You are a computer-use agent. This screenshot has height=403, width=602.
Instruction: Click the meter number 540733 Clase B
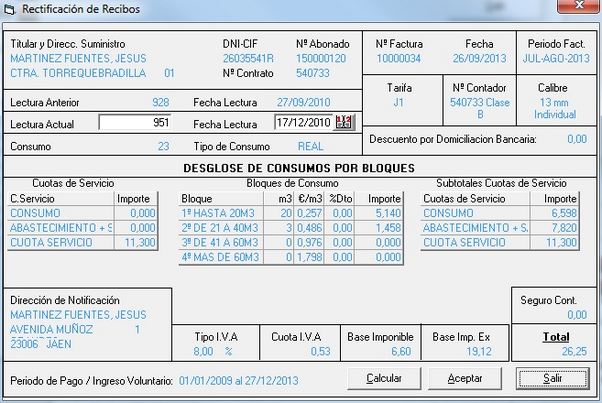[480, 108]
